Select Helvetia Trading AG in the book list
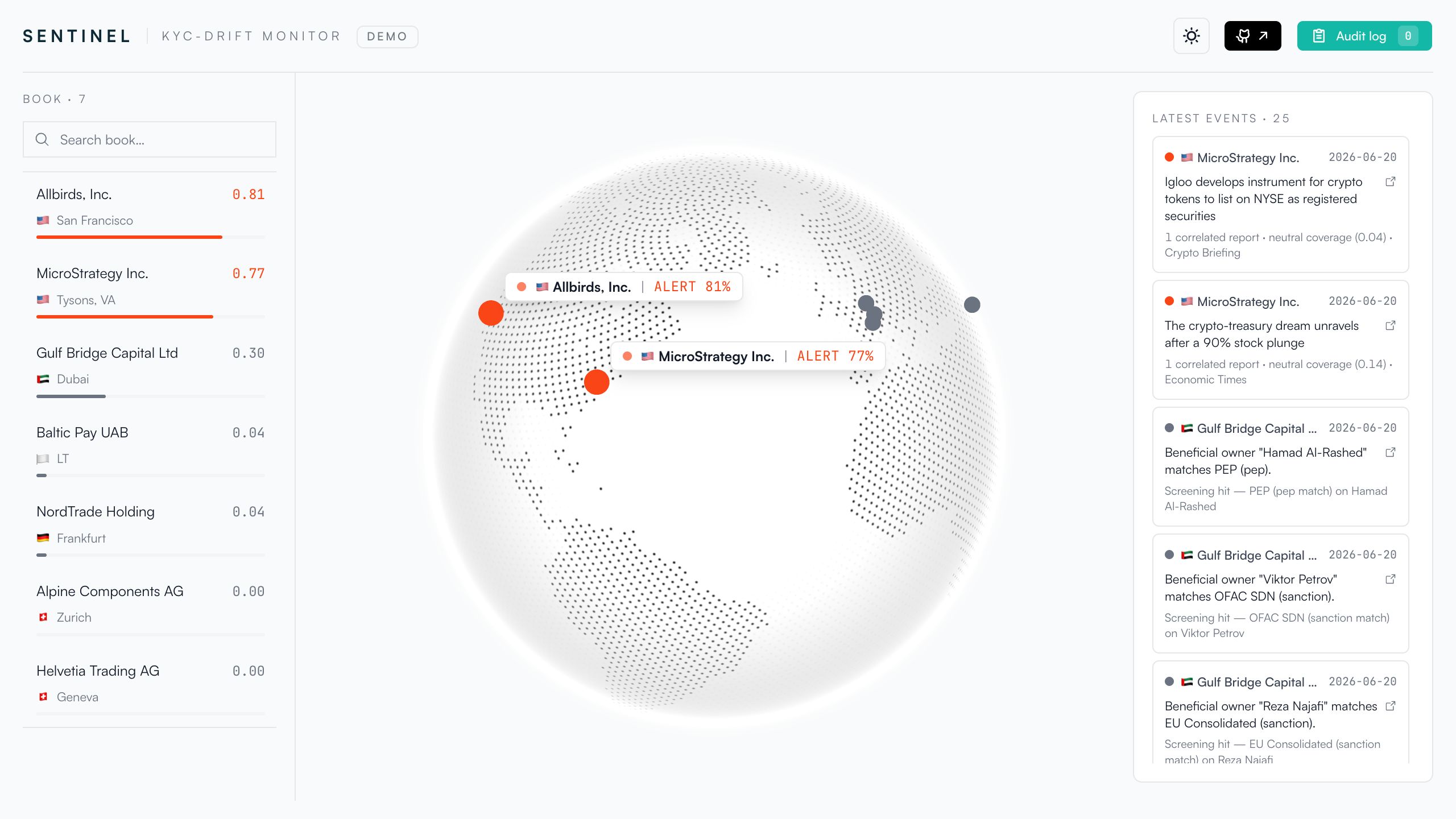 pyautogui.click(x=150, y=688)
